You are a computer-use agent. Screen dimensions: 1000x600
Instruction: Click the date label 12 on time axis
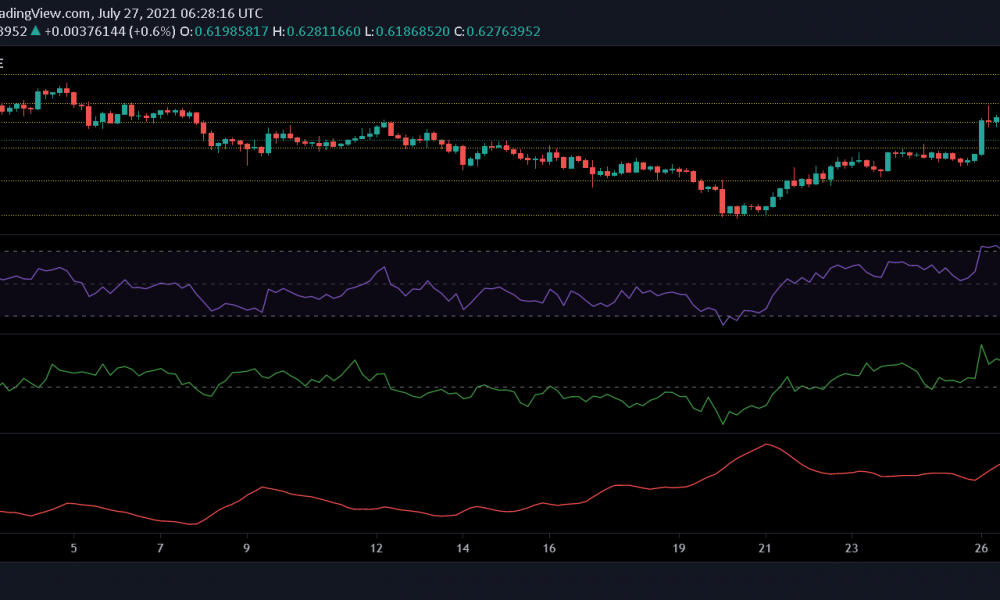376,548
